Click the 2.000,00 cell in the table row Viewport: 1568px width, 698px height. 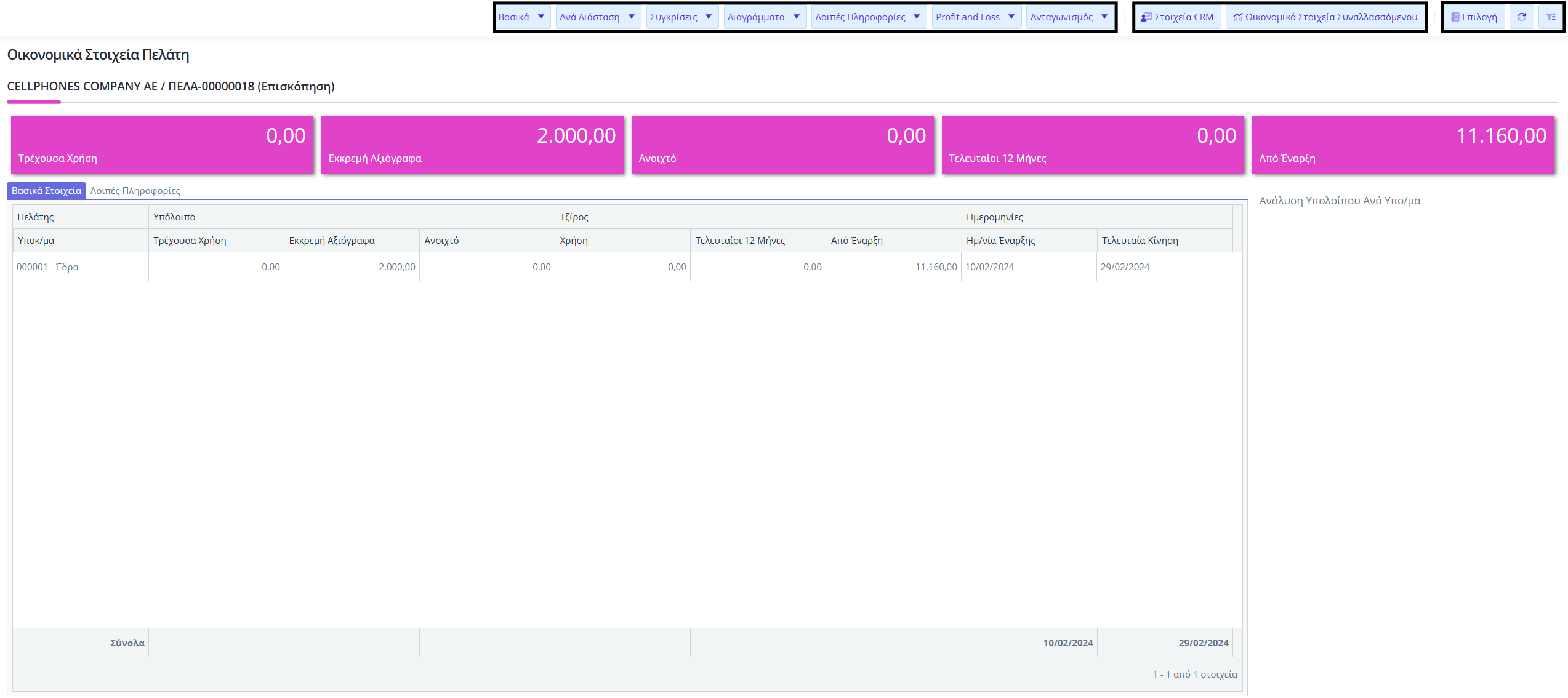pos(352,267)
